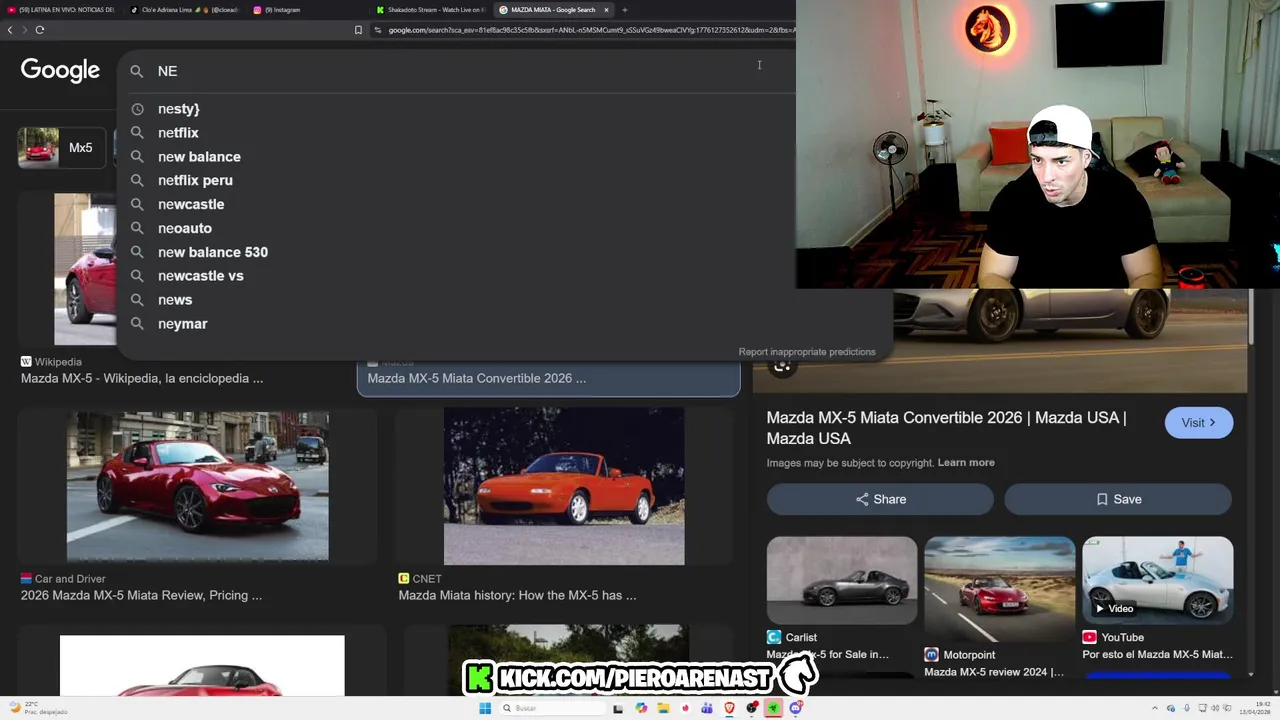The height and width of the screenshot is (720, 1280).
Task: Switch to the Clo'e Adriana Lima TikTok tab
Action: click(x=183, y=10)
